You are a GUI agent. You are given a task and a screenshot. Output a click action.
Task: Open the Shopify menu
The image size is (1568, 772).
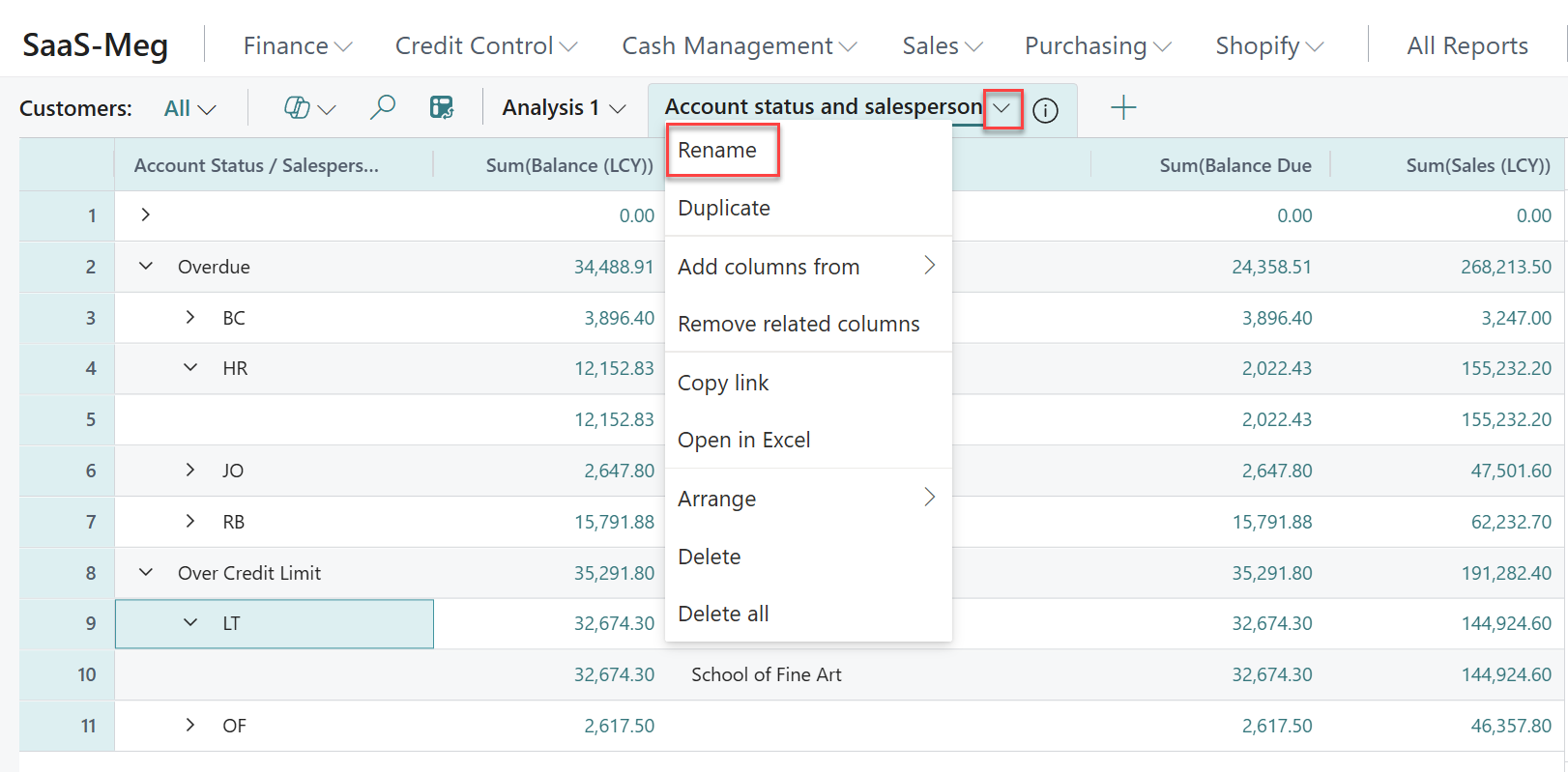click(1268, 45)
